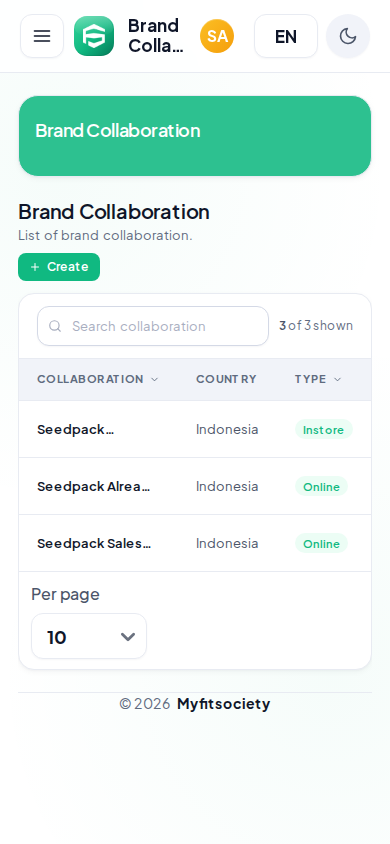Viewport: 390px width, 844px height.
Task: Sort by Type column header
Action: [317, 379]
